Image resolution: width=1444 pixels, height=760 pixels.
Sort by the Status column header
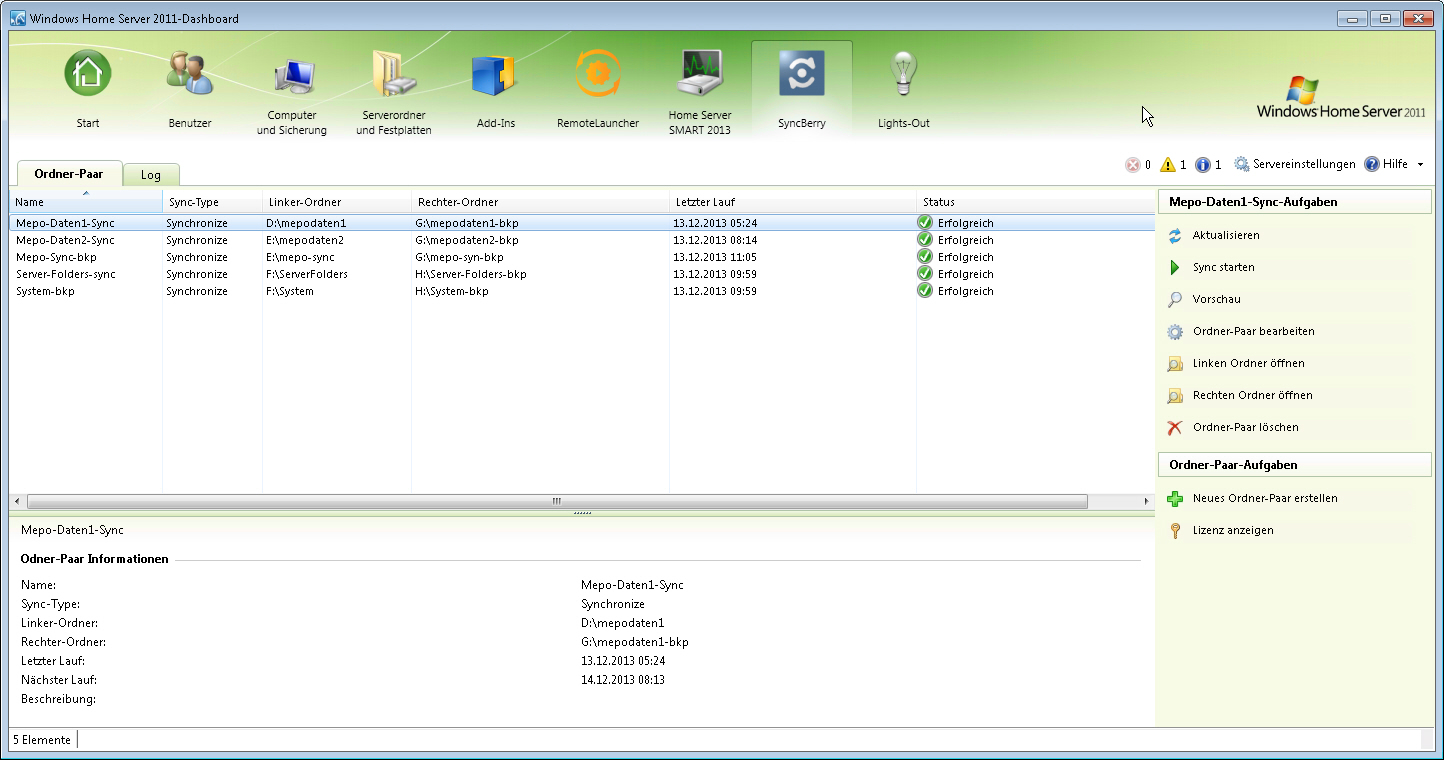coord(1036,202)
